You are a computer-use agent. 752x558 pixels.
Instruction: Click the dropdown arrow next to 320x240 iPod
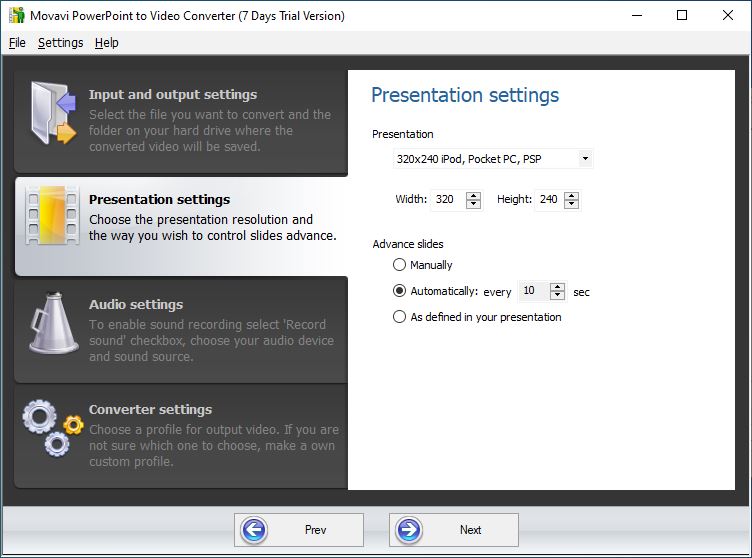point(585,159)
